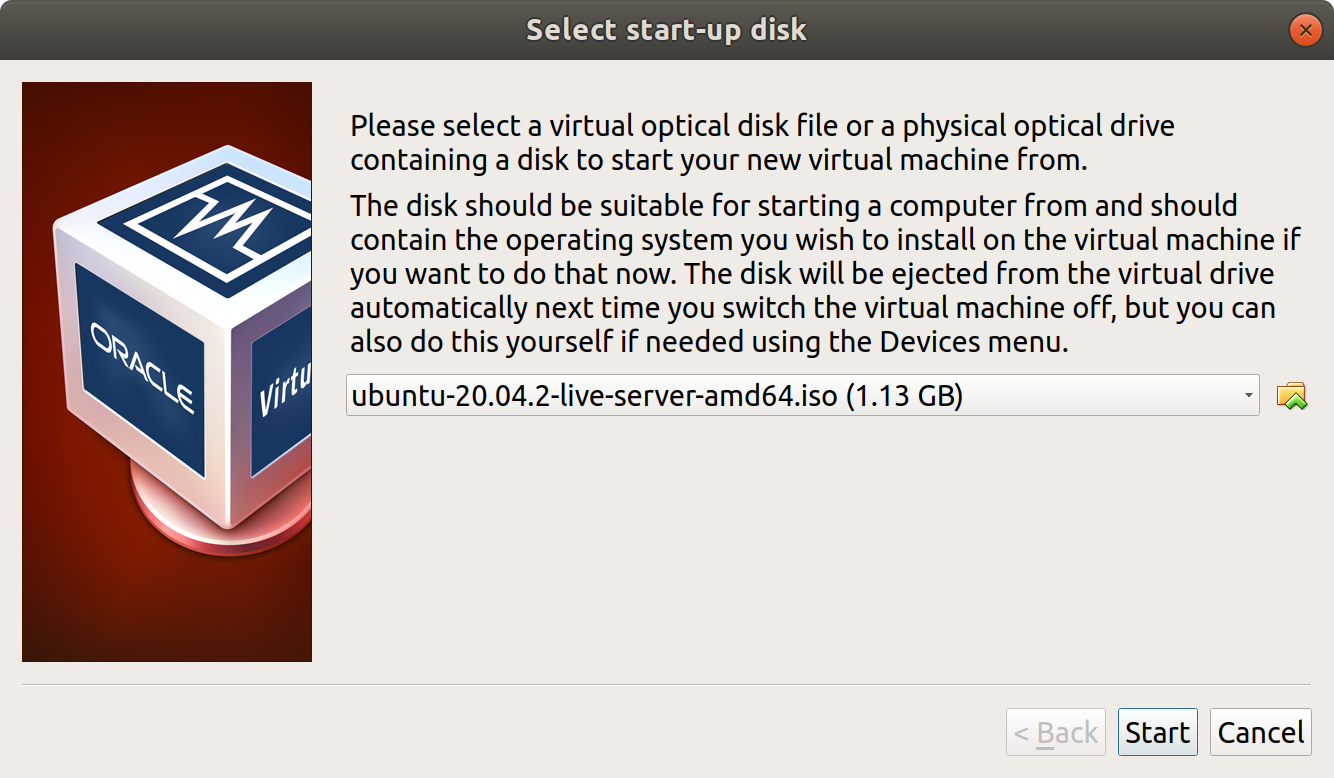Click the horizontal separator above the buttons
This screenshot has height=778, width=1334.
(x=666, y=685)
